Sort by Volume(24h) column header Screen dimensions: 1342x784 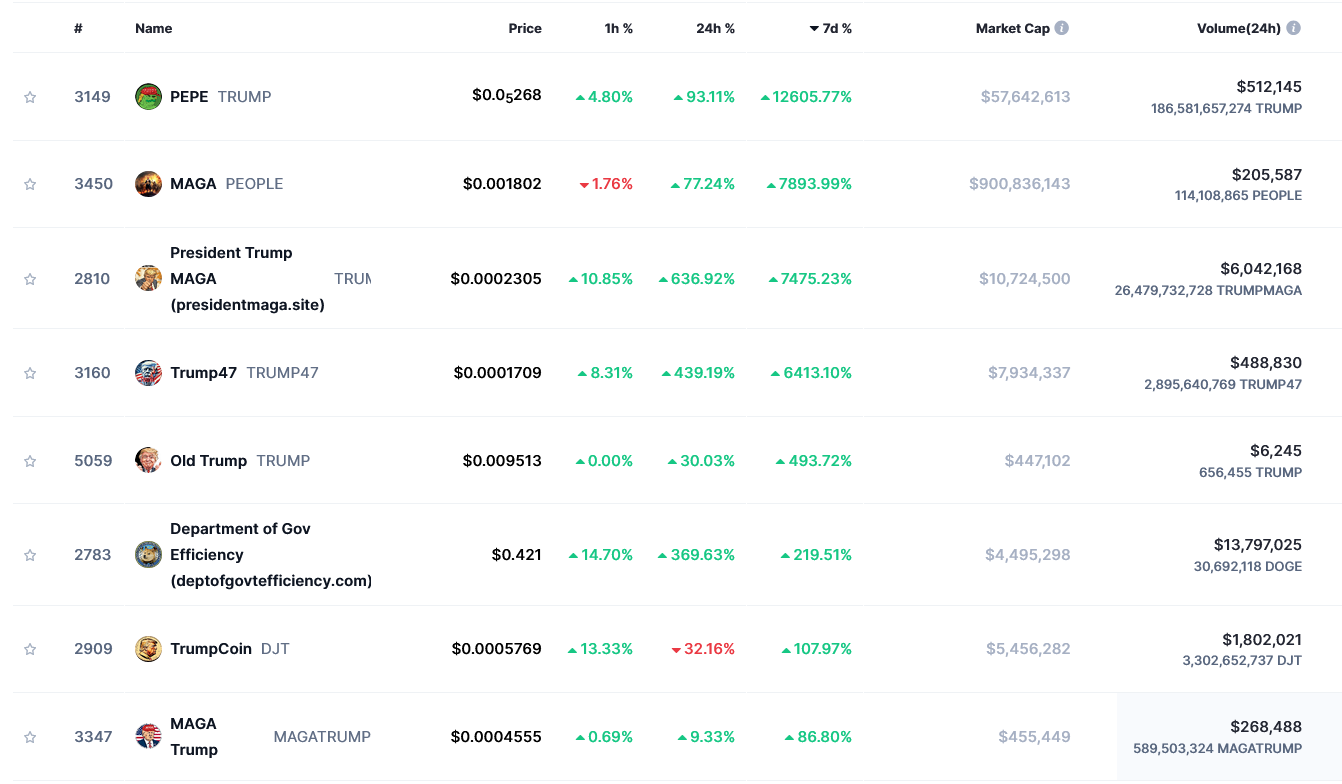(1239, 29)
